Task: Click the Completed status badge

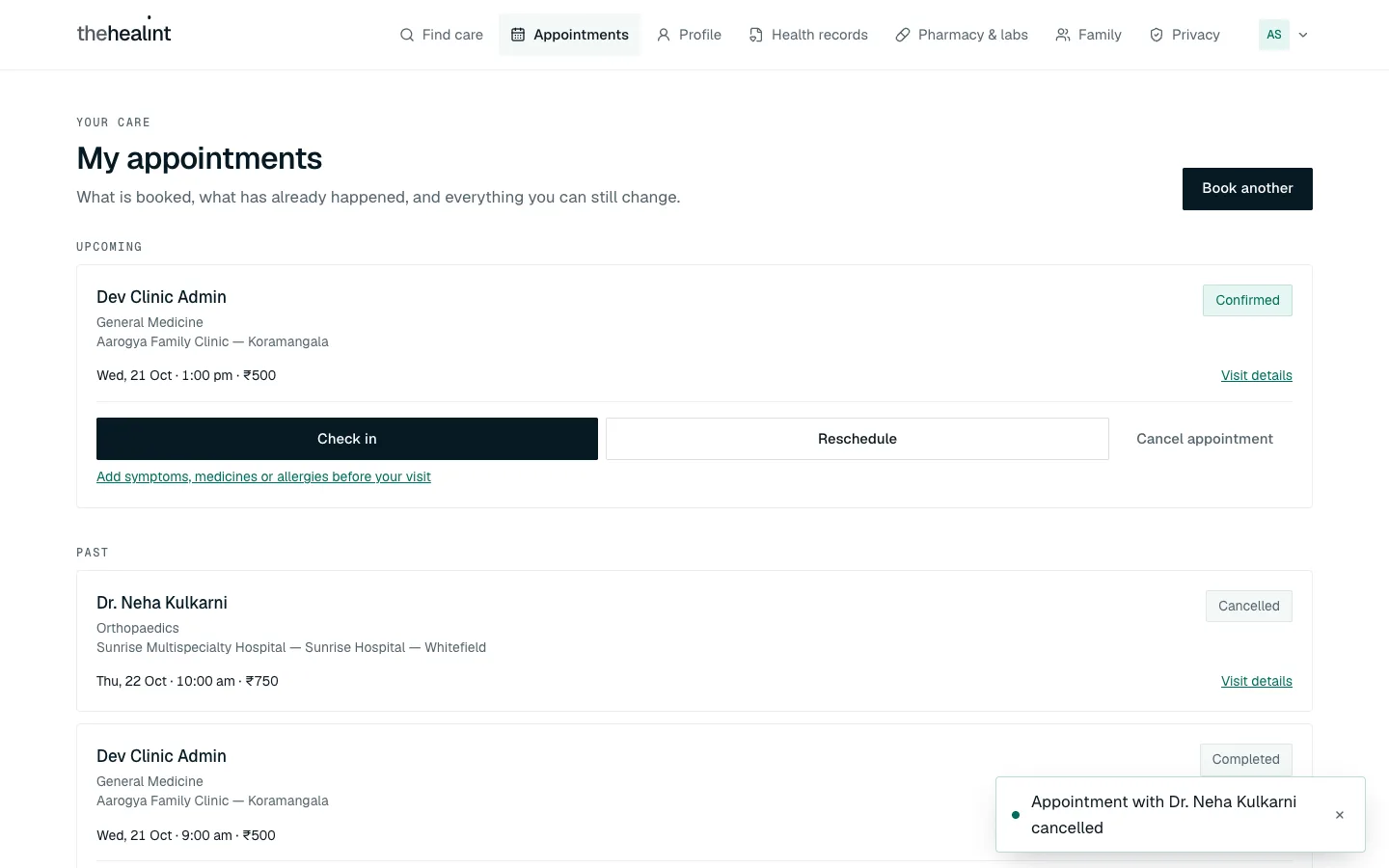Action: pos(1246,759)
